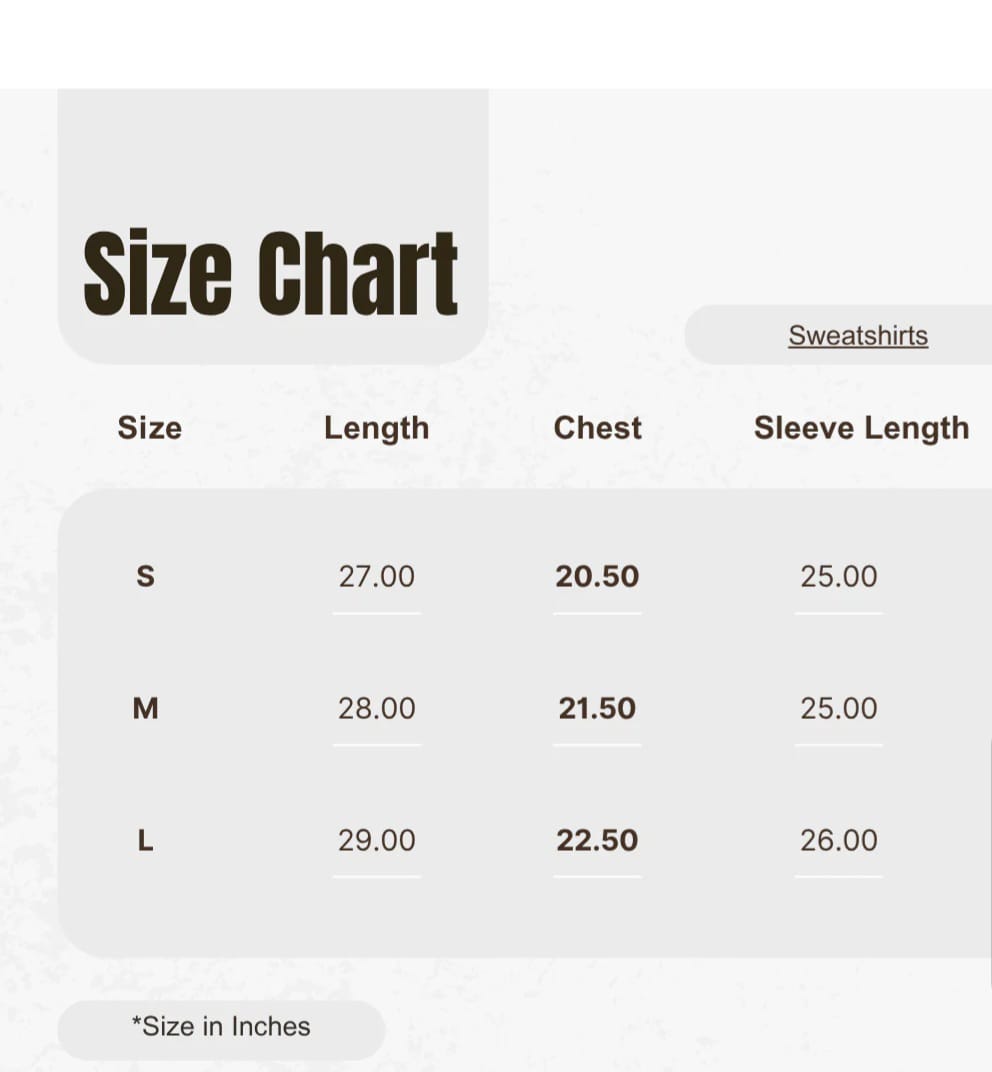
Task: Select the Size column header
Action: pyautogui.click(x=150, y=428)
